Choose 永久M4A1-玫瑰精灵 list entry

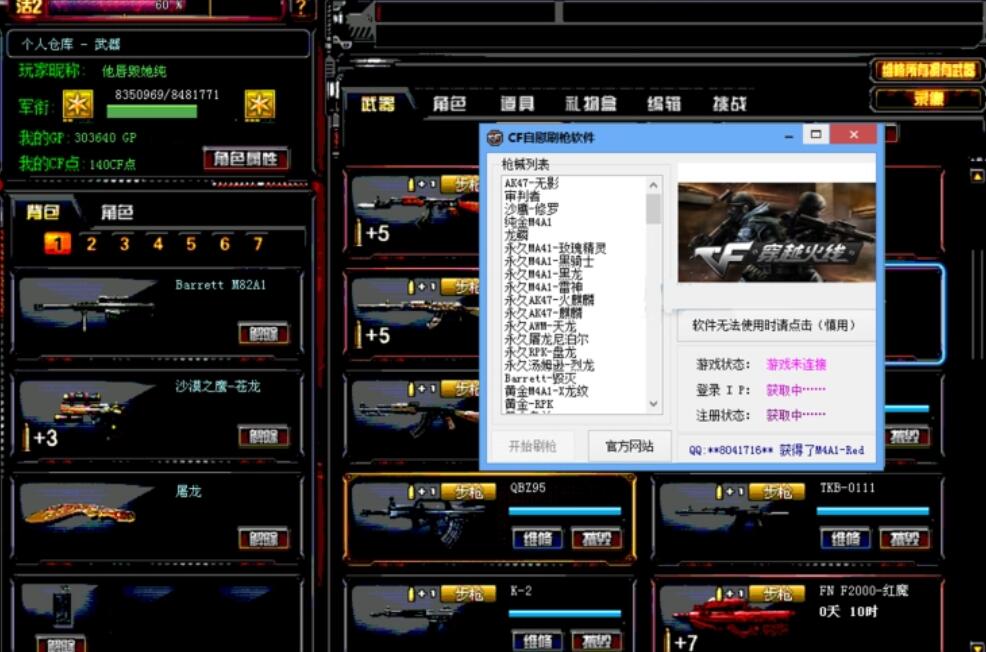555,248
